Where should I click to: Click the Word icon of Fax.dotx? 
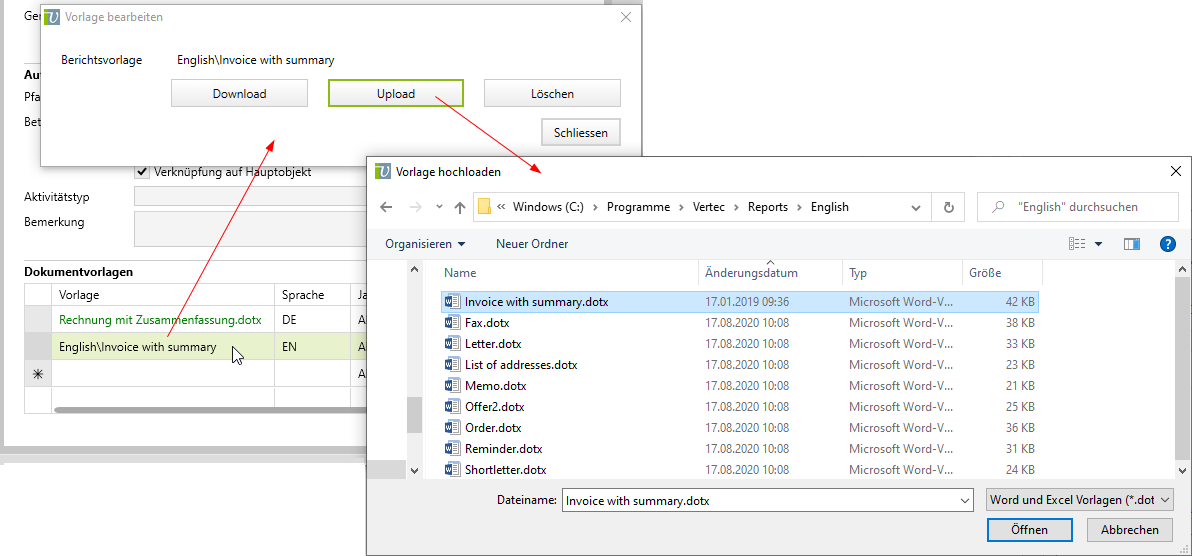pos(451,323)
